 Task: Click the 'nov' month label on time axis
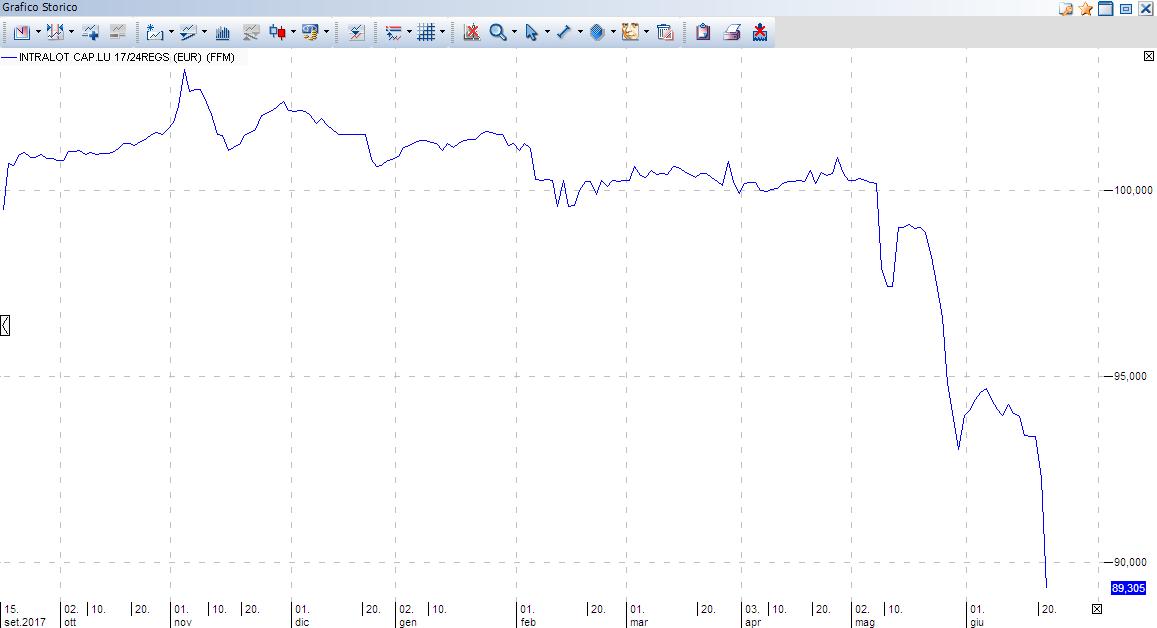click(x=183, y=622)
